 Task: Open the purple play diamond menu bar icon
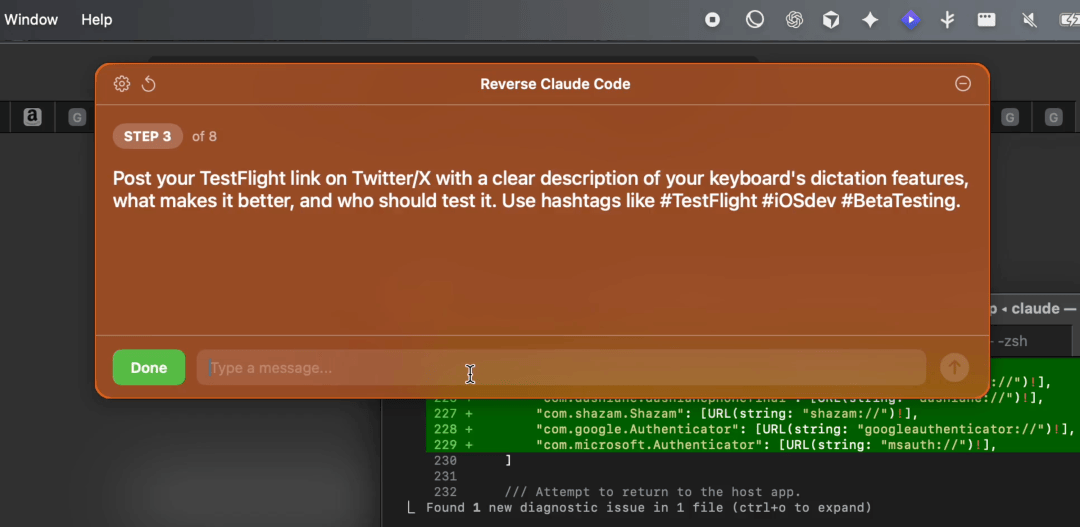pyautogui.click(x=910, y=20)
